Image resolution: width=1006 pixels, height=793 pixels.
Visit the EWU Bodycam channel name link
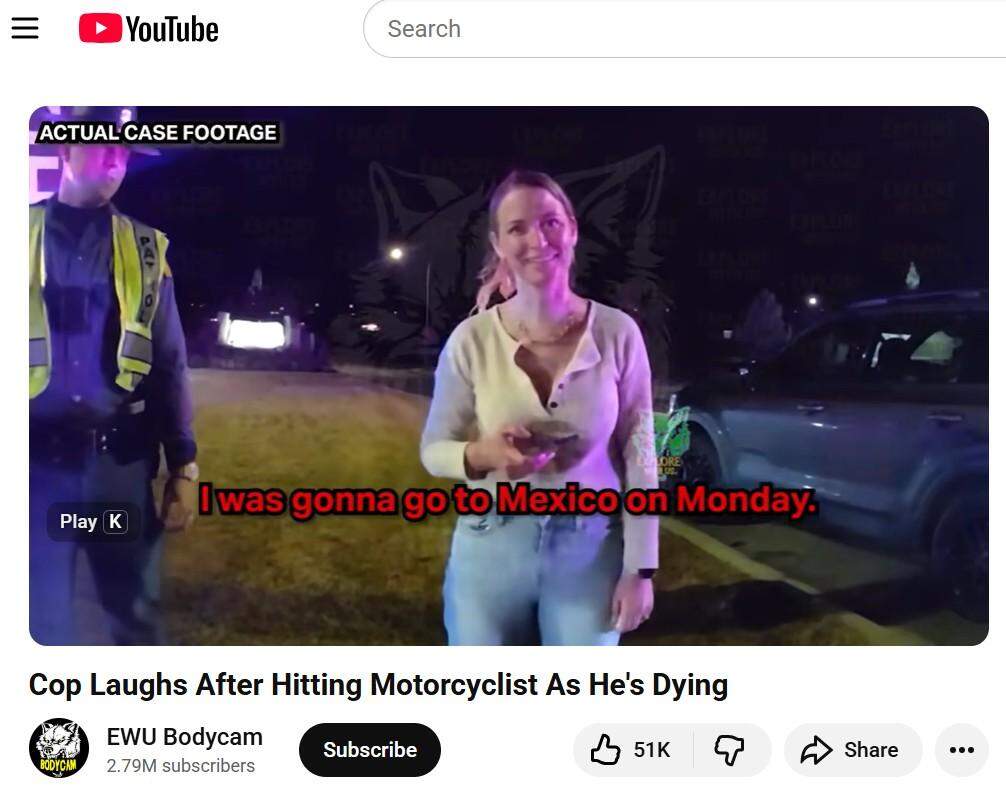point(184,737)
